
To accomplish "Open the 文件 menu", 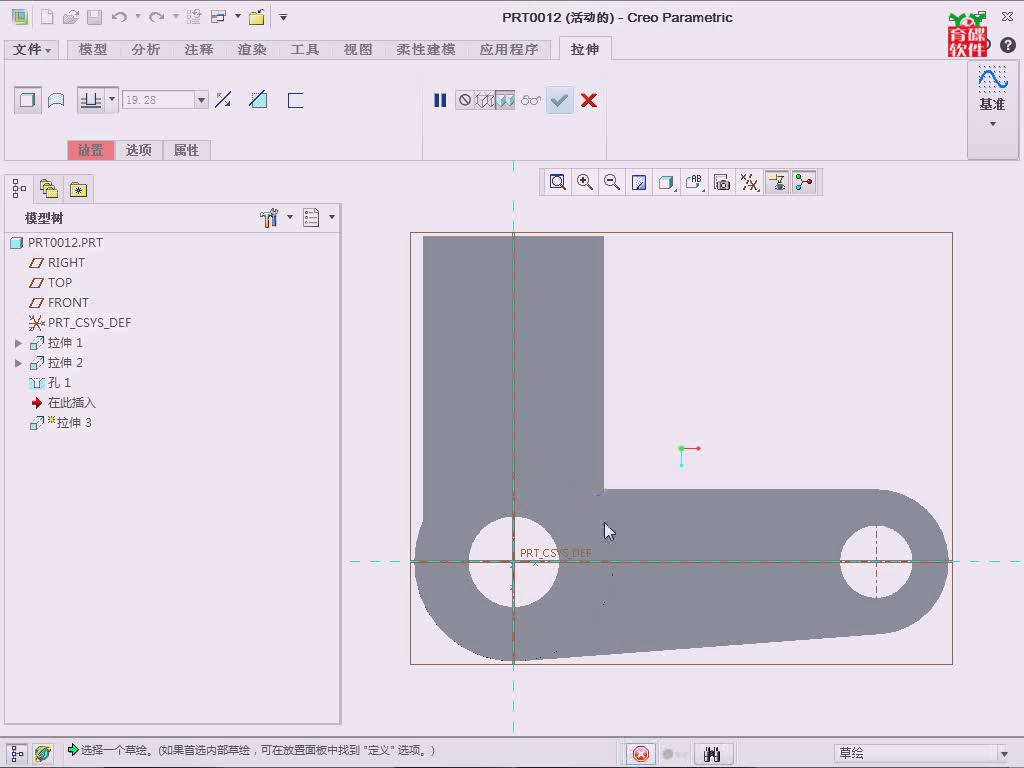I will pos(31,50).
